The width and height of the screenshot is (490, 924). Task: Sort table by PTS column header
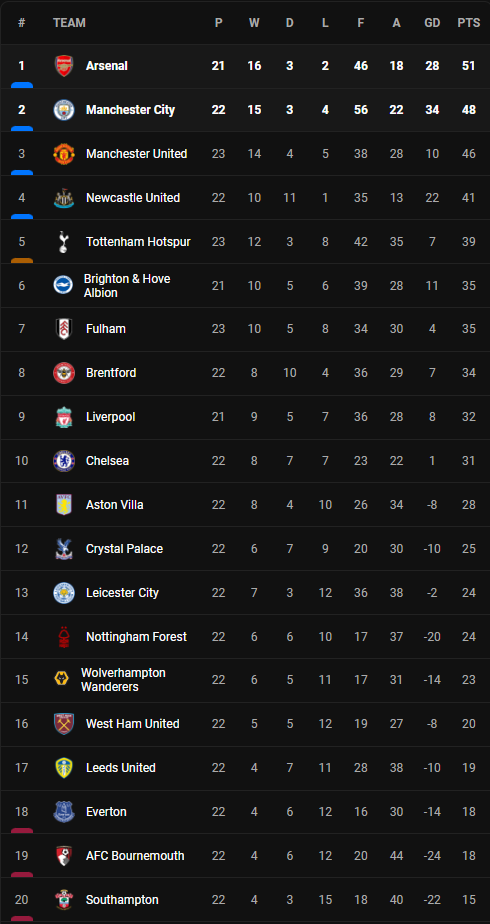pyautogui.click(x=469, y=23)
